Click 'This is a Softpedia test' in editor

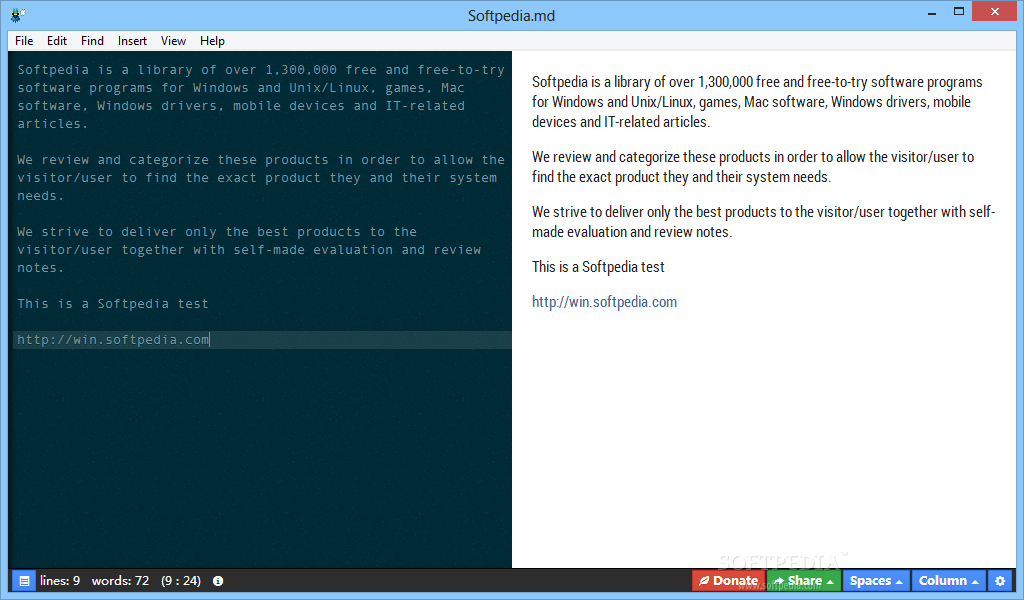[113, 304]
